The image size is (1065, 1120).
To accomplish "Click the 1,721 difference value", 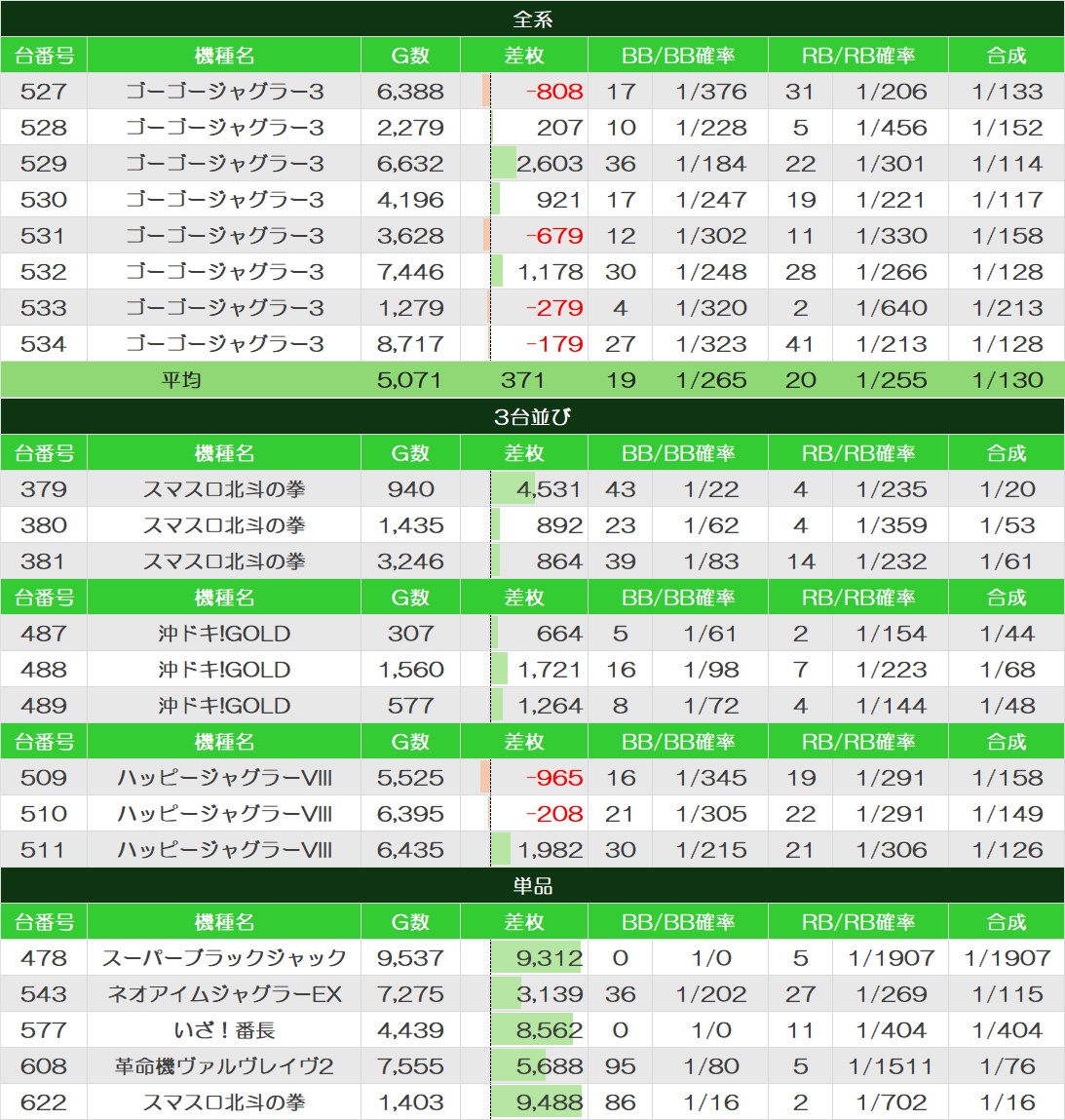I will tap(549, 670).
